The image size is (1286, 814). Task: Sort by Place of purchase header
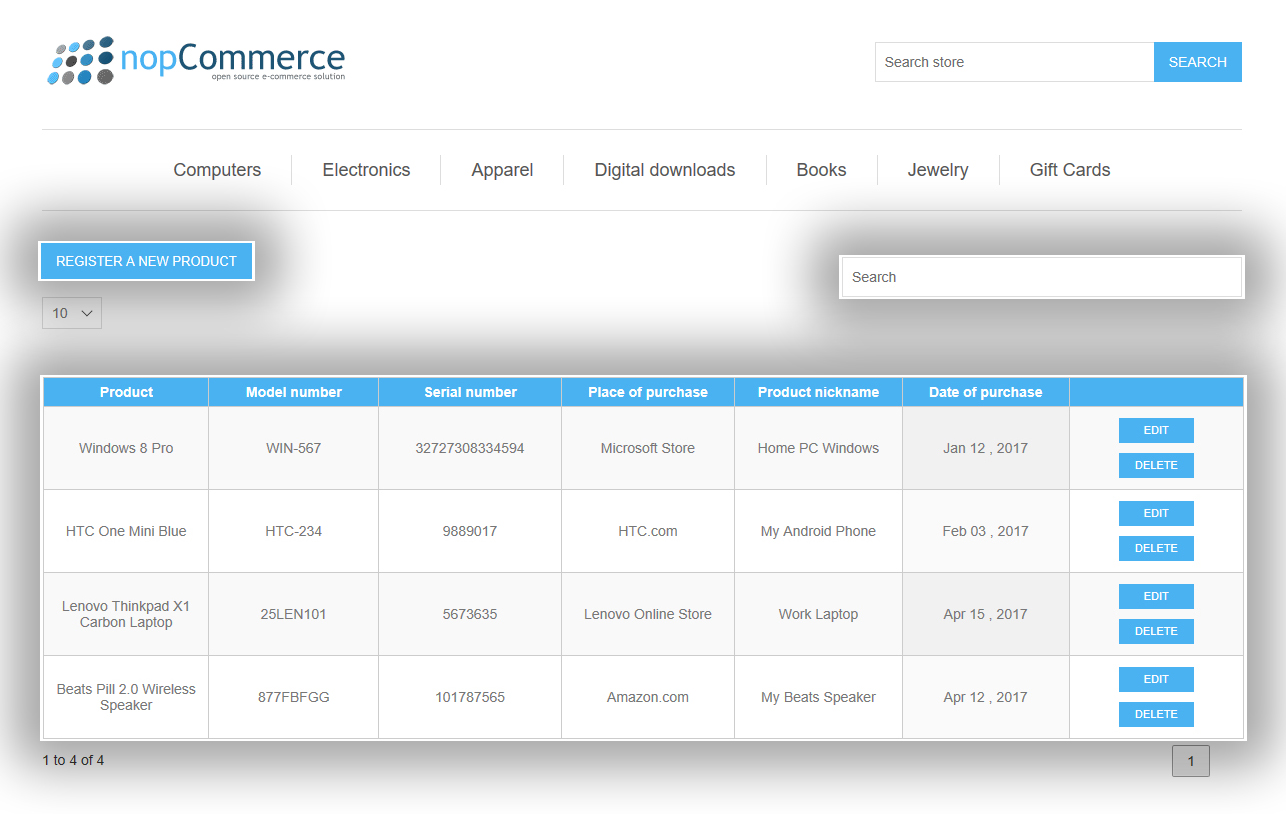coord(648,392)
